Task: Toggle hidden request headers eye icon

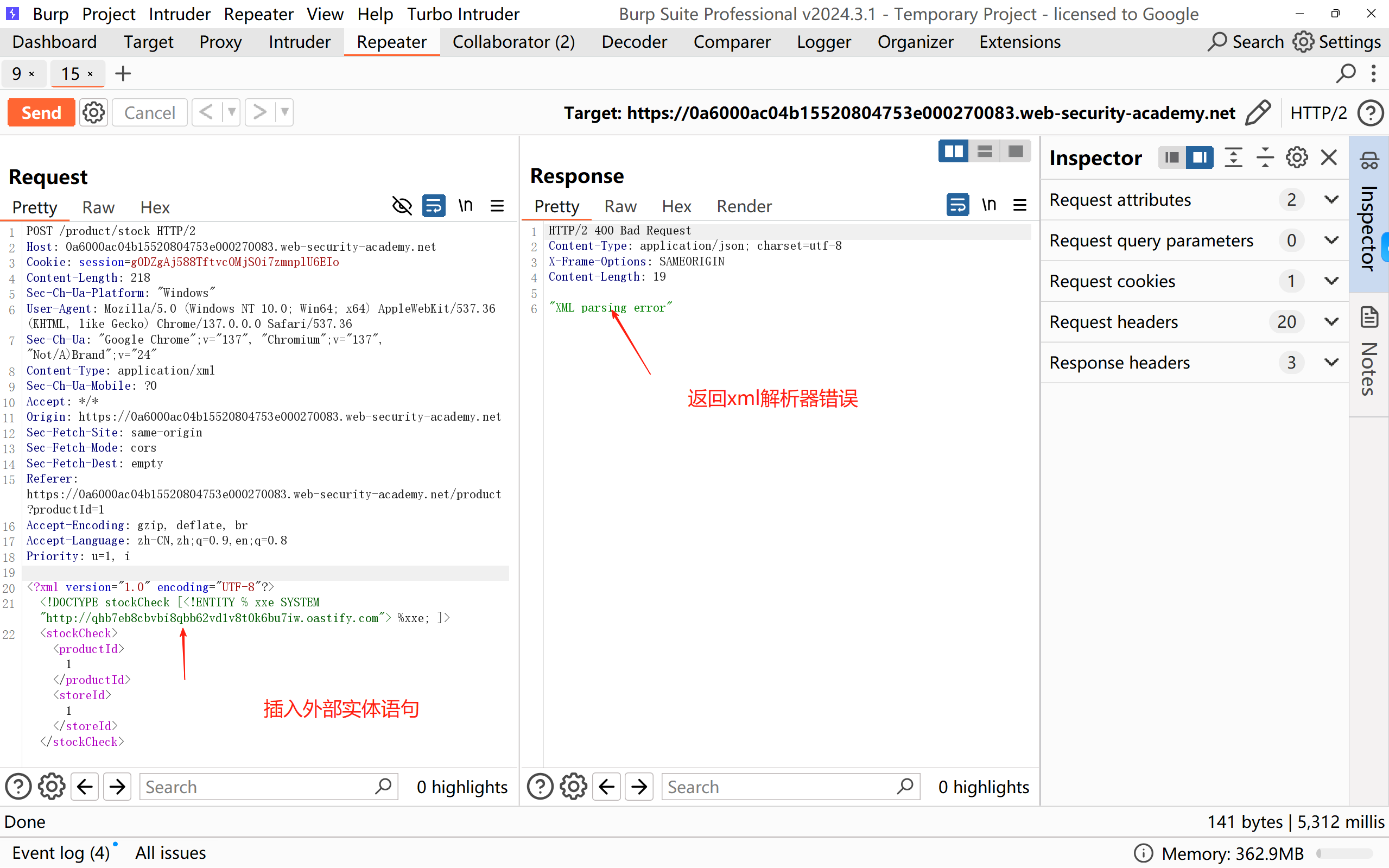Action: point(402,206)
